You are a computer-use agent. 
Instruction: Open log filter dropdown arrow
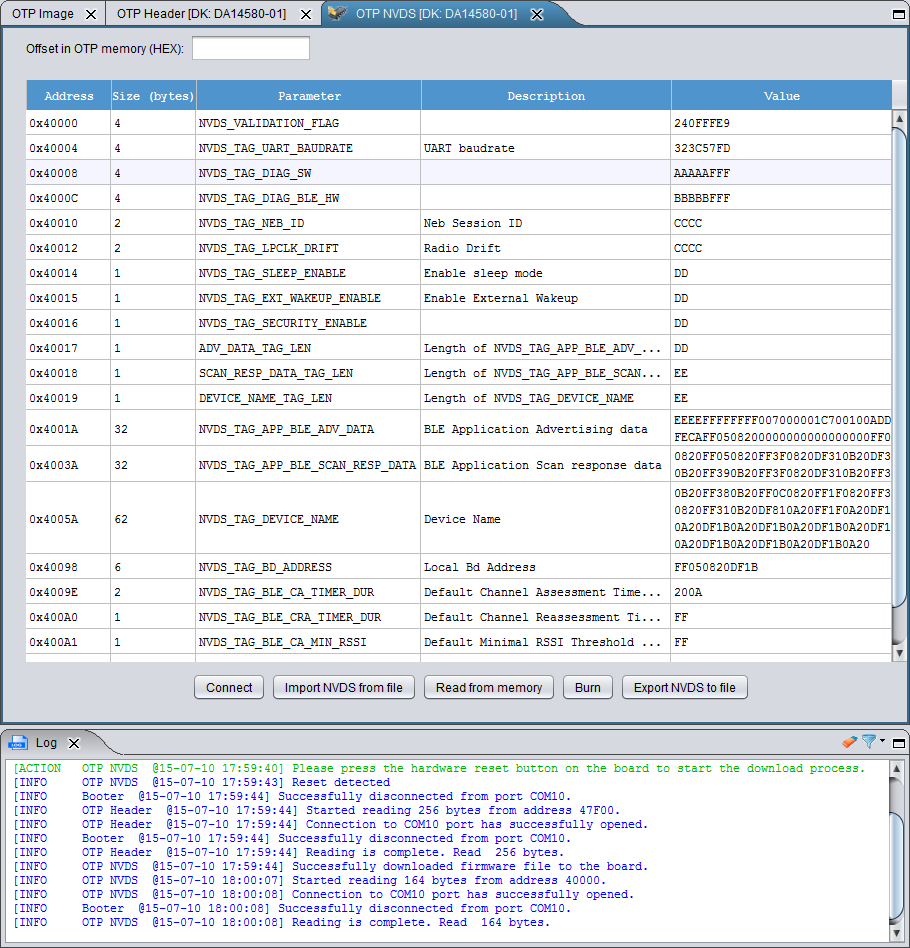[882, 741]
